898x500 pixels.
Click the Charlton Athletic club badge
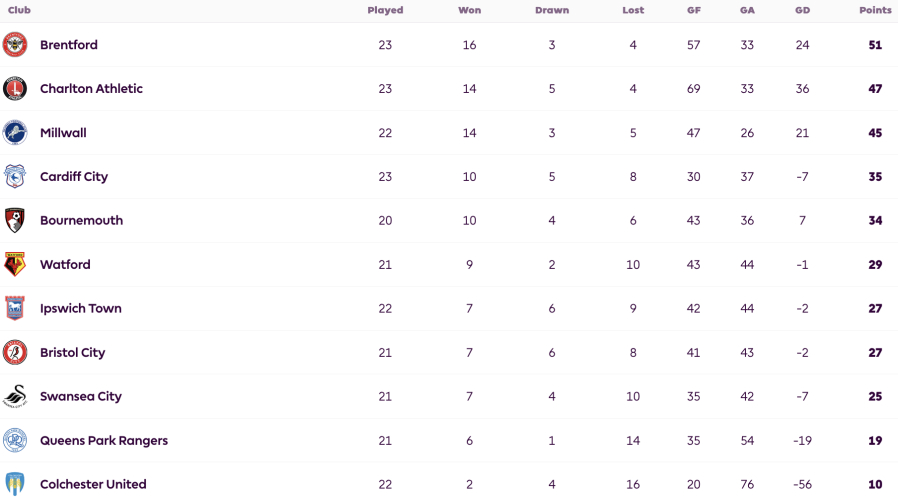(15, 89)
